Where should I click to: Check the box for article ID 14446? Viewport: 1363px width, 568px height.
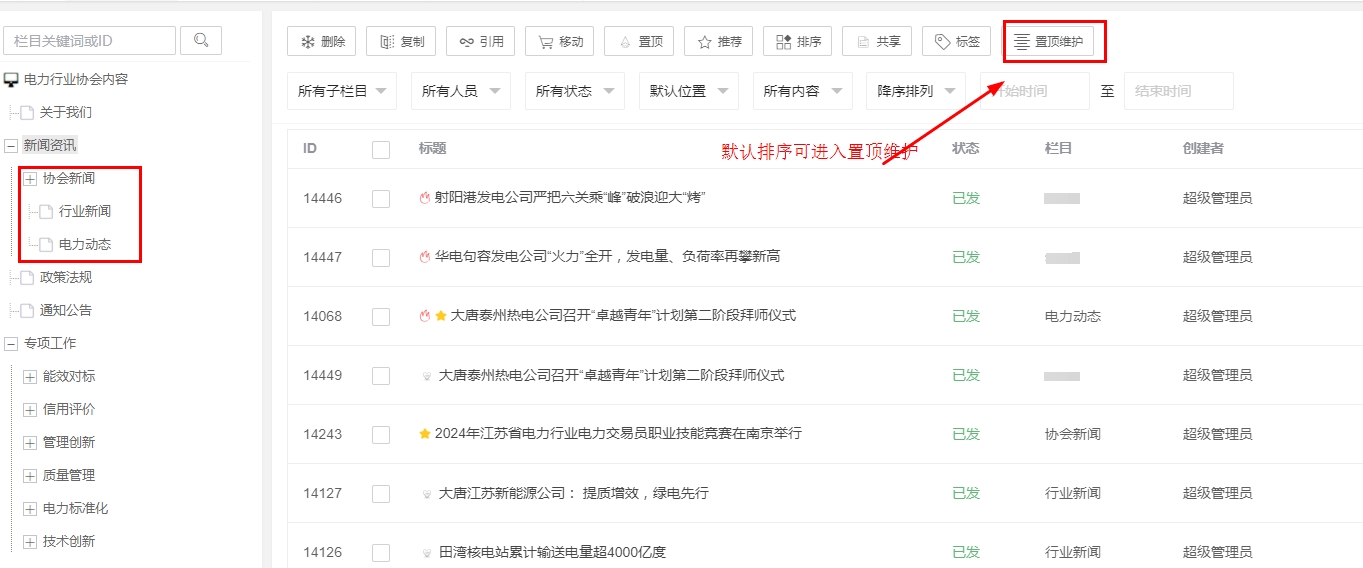click(380, 199)
